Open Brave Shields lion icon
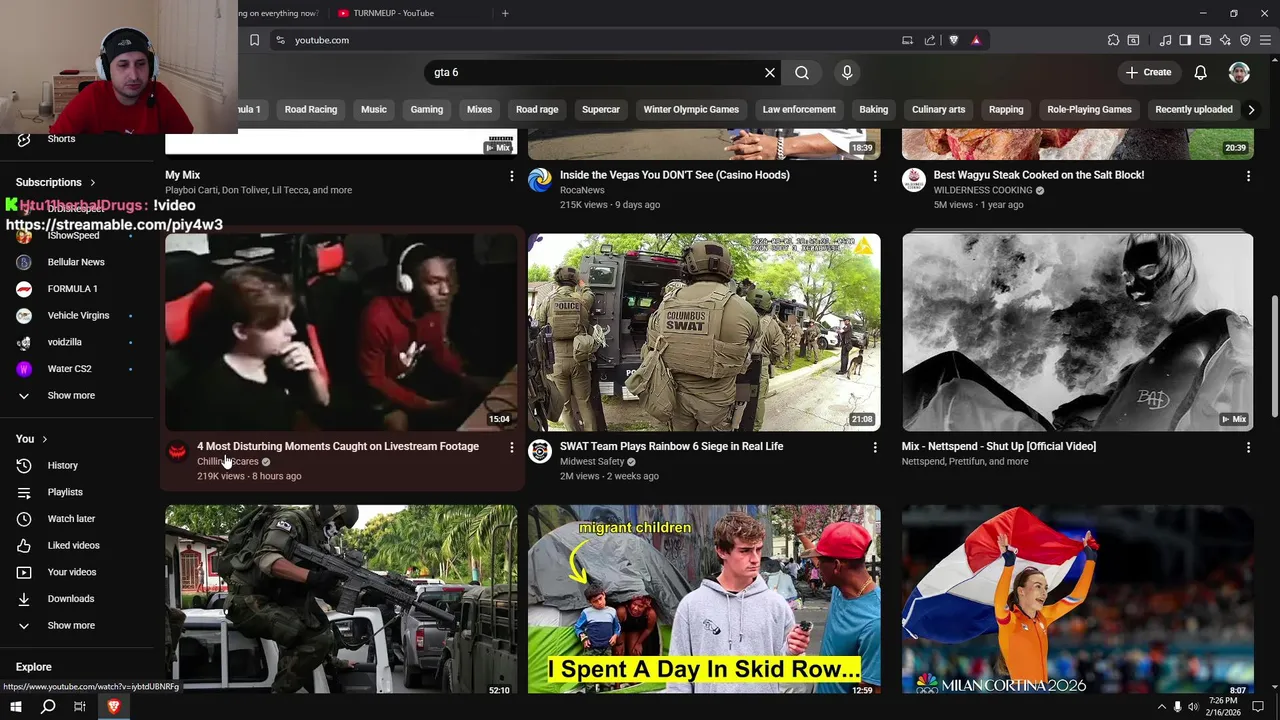 point(953,40)
